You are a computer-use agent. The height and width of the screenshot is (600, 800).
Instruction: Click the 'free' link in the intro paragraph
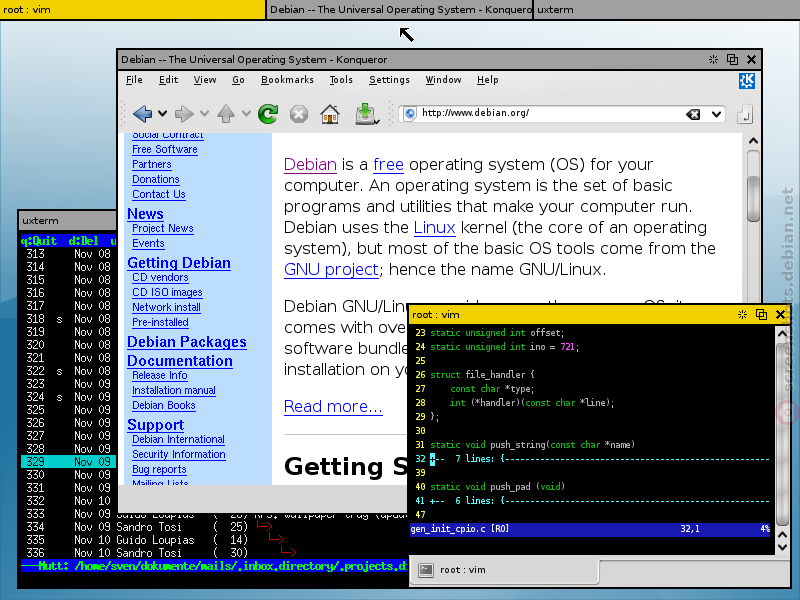click(388, 164)
